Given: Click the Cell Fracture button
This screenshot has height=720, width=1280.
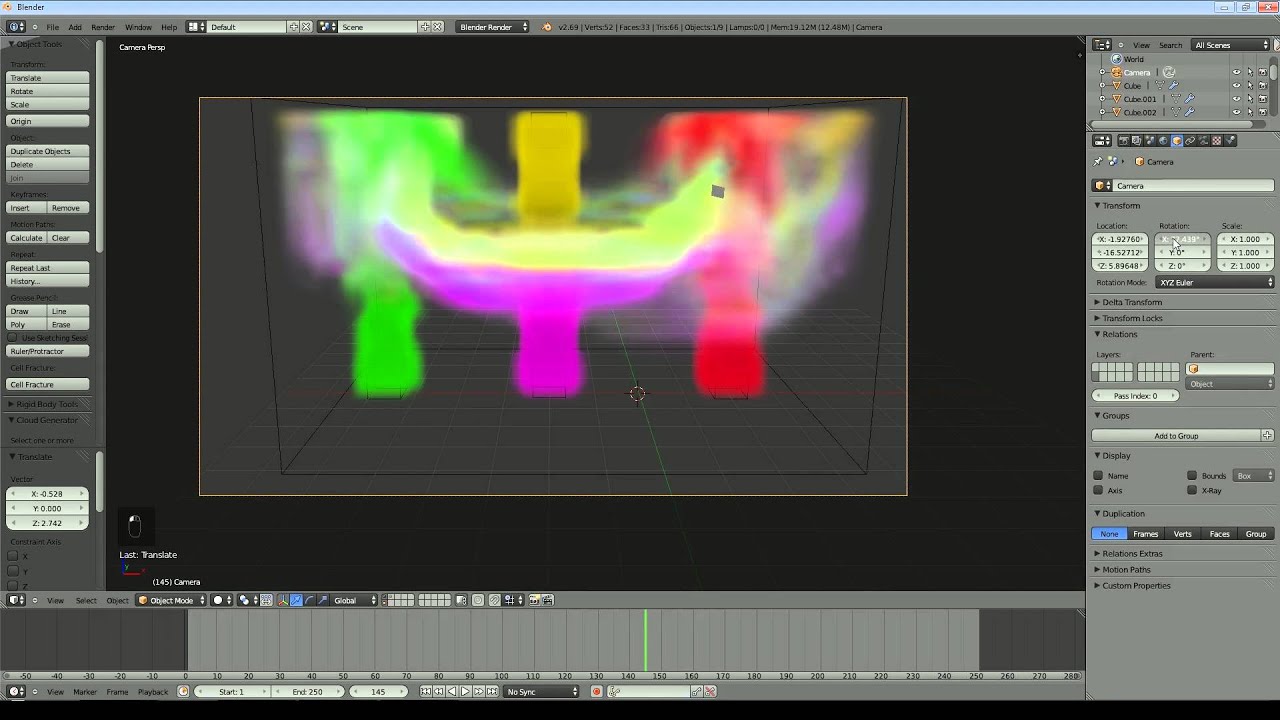Looking at the screenshot, I should 48,384.
